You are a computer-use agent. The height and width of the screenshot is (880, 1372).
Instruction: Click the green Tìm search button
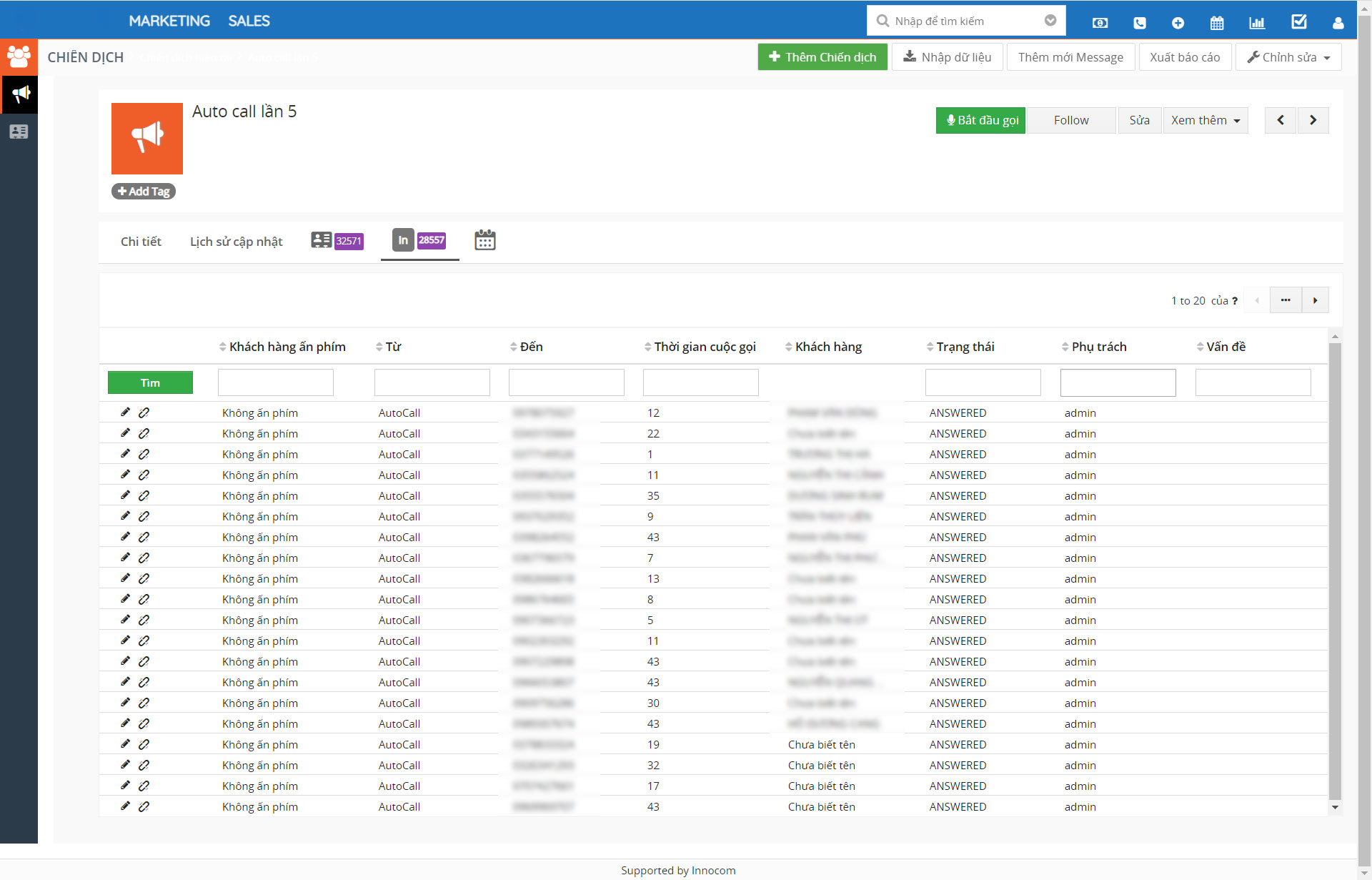pos(150,382)
